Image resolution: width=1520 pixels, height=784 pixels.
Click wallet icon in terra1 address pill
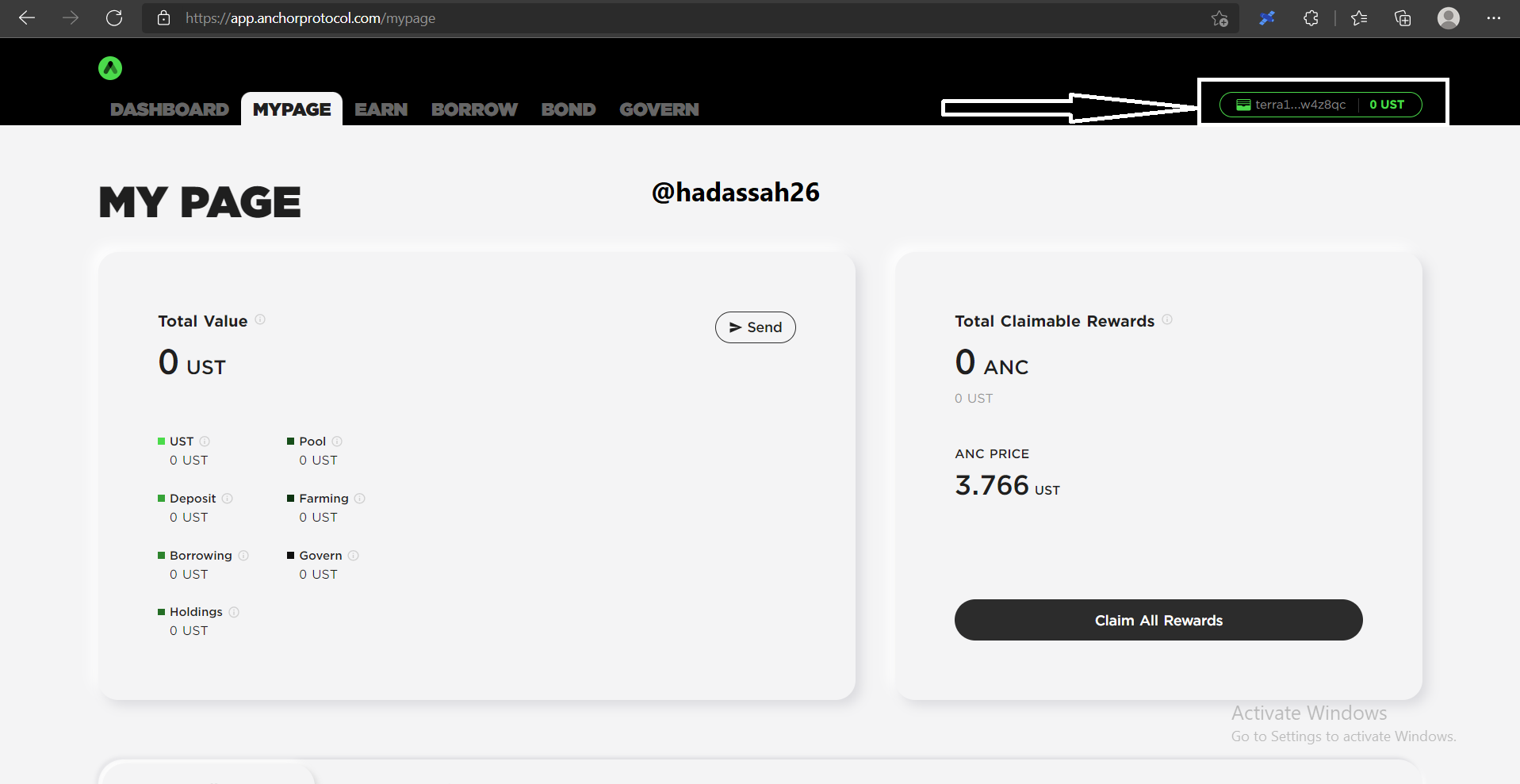tap(1243, 105)
